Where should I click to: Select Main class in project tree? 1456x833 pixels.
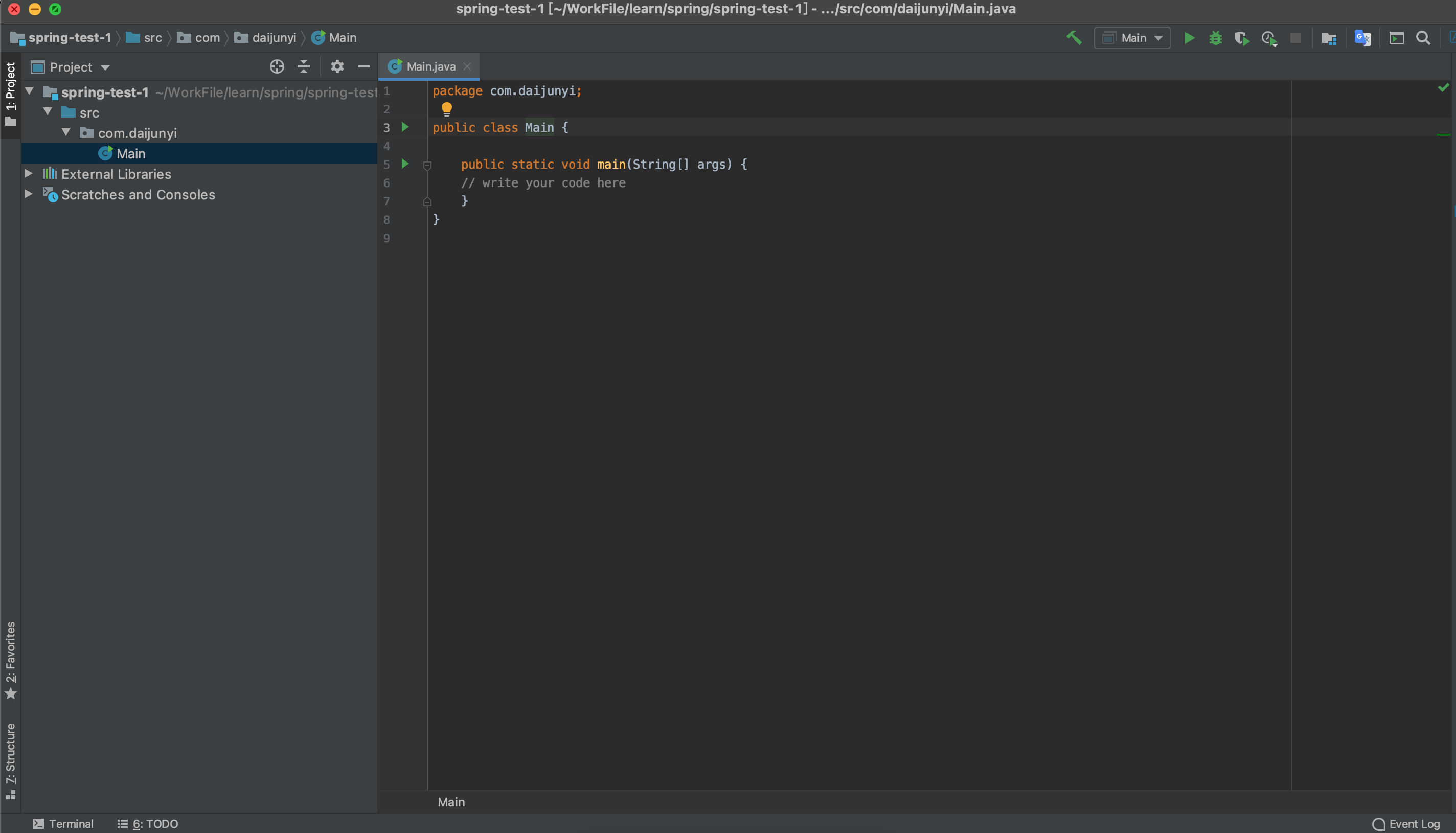[x=199, y=153]
